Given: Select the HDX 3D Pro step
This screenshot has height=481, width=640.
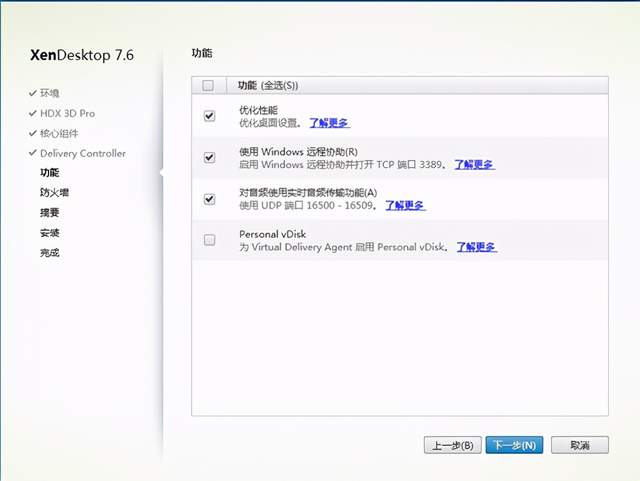Looking at the screenshot, I should point(68,114).
